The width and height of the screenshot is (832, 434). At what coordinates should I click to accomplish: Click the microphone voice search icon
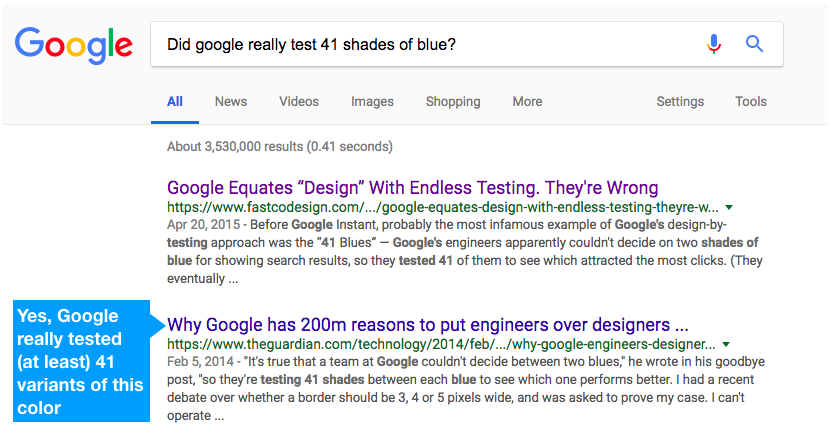tap(713, 44)
